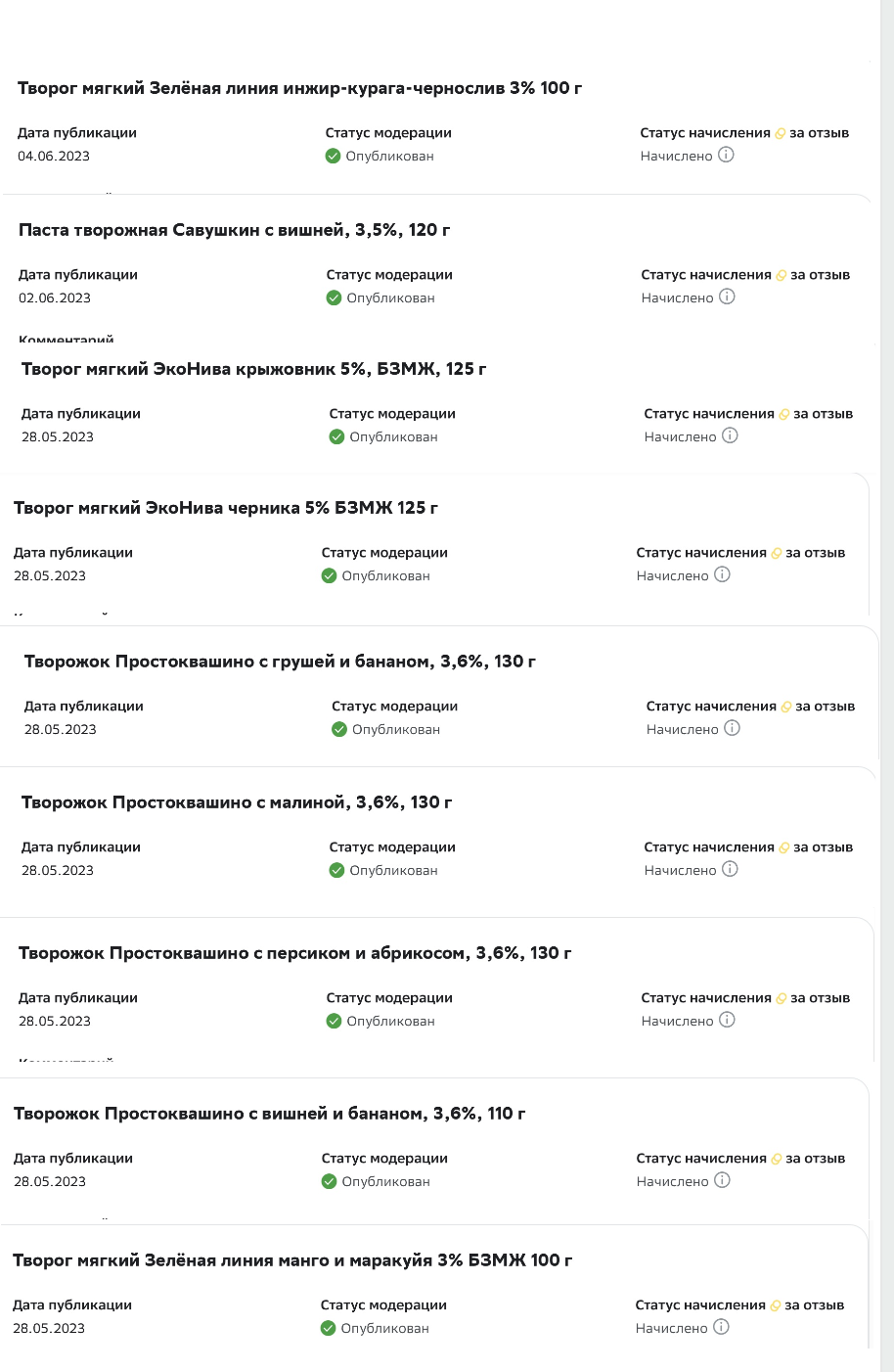The width and height of the screenshot is (894, 1372).
Task: Click info icon for персиком и абрикосом review
Action: pyautogui.click(x=727, y=1020)
